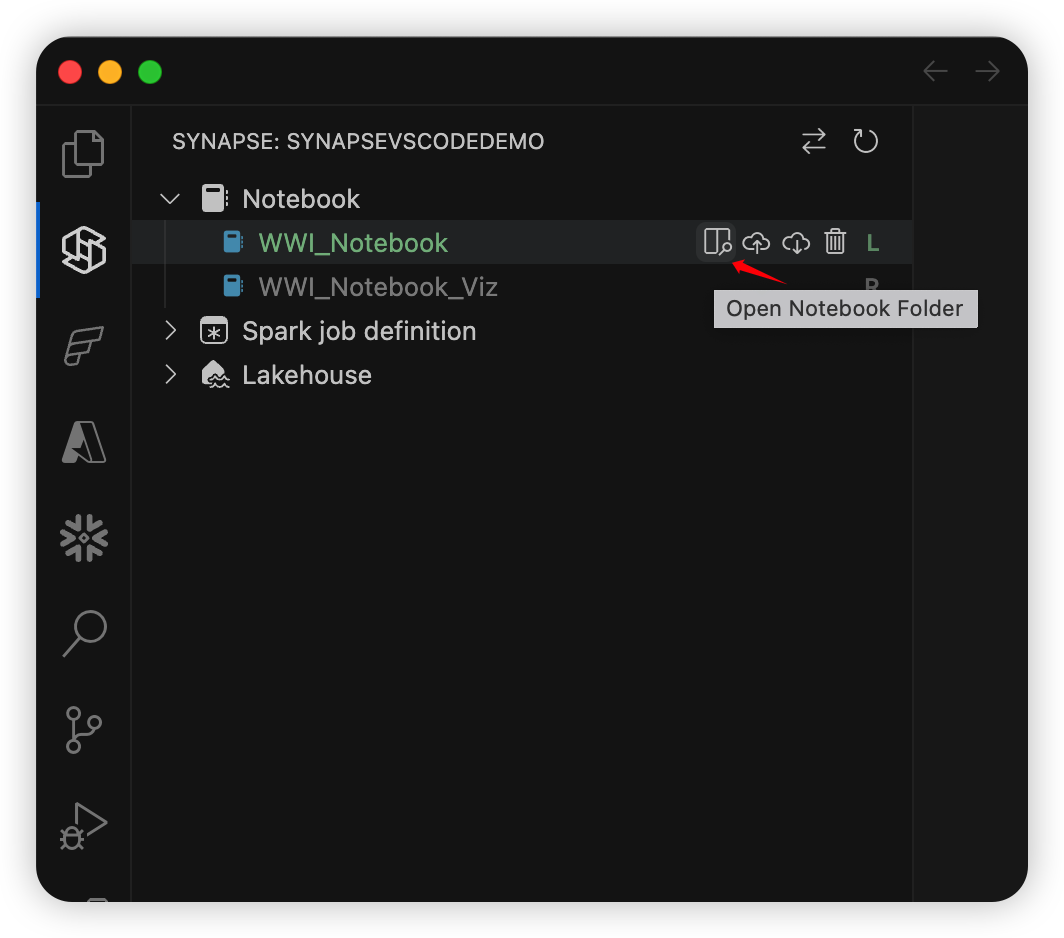
Task: Minimize the window with yellow button
Action: click(110, 72)
